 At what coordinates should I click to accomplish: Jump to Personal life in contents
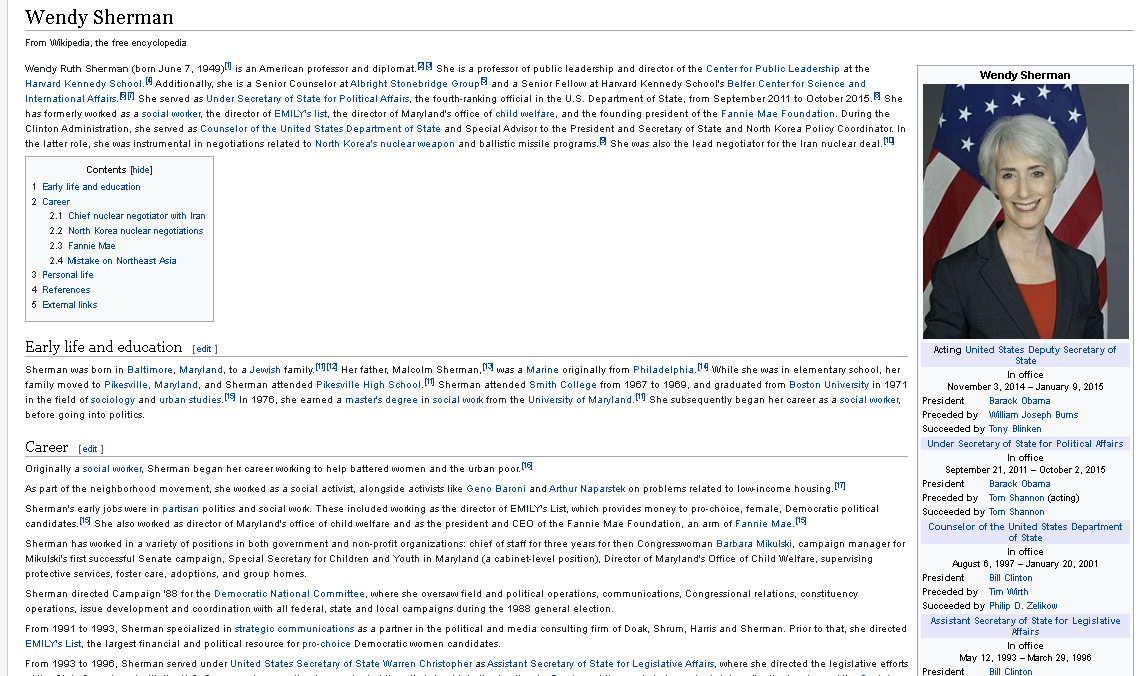point(68,276)
